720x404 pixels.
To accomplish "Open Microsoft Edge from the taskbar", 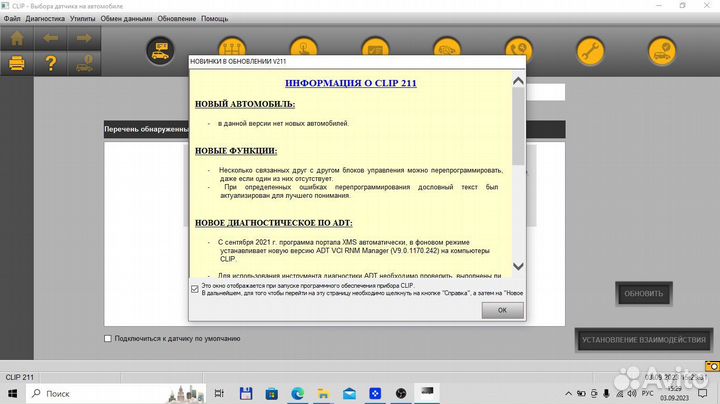I will point(297,391).
